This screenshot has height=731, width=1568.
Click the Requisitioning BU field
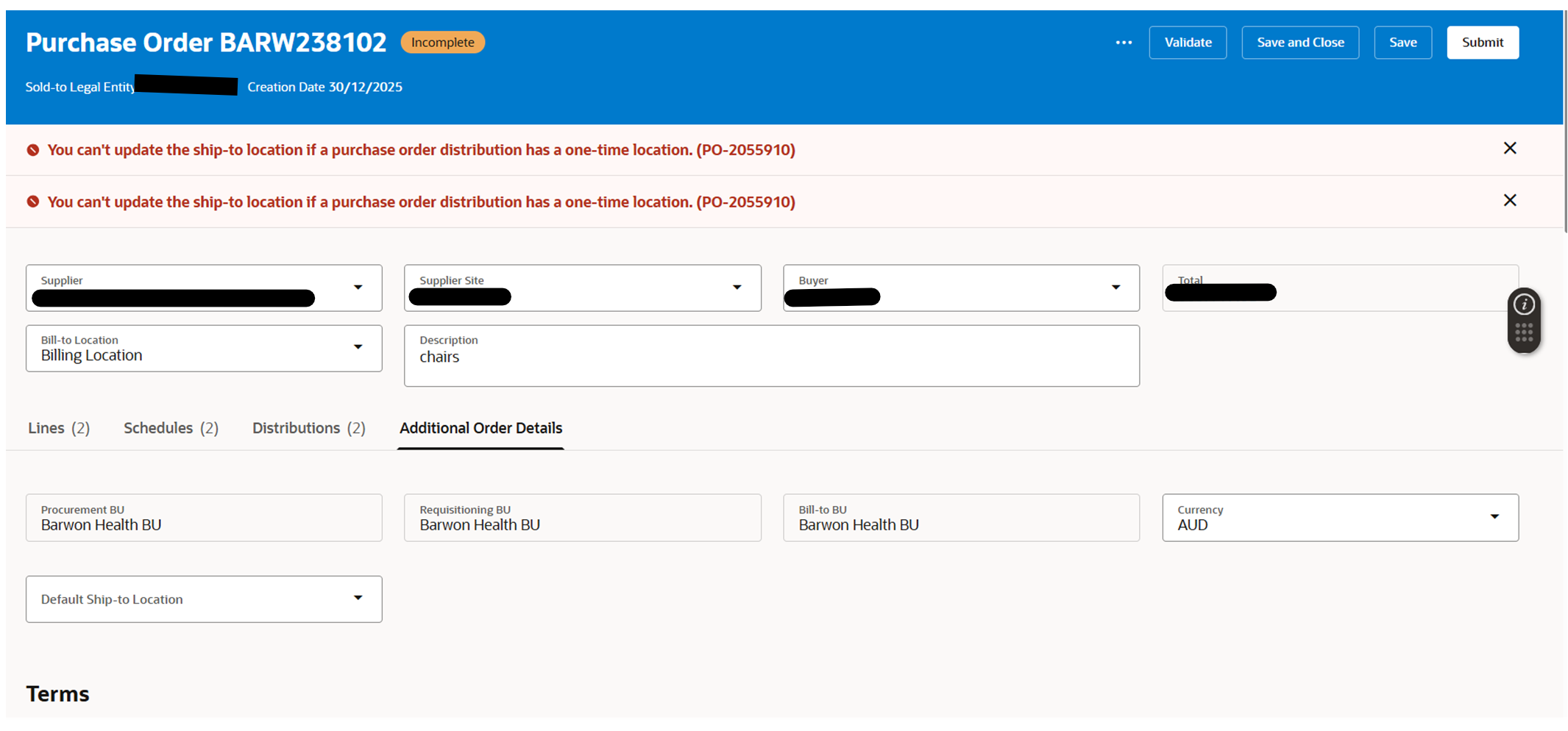(x=582, y=518)
